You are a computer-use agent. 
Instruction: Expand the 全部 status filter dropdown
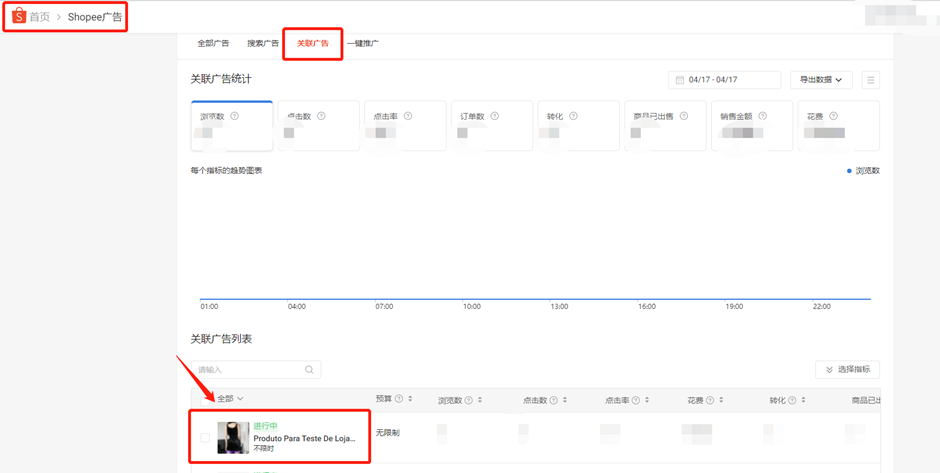[x=230, y=398]
